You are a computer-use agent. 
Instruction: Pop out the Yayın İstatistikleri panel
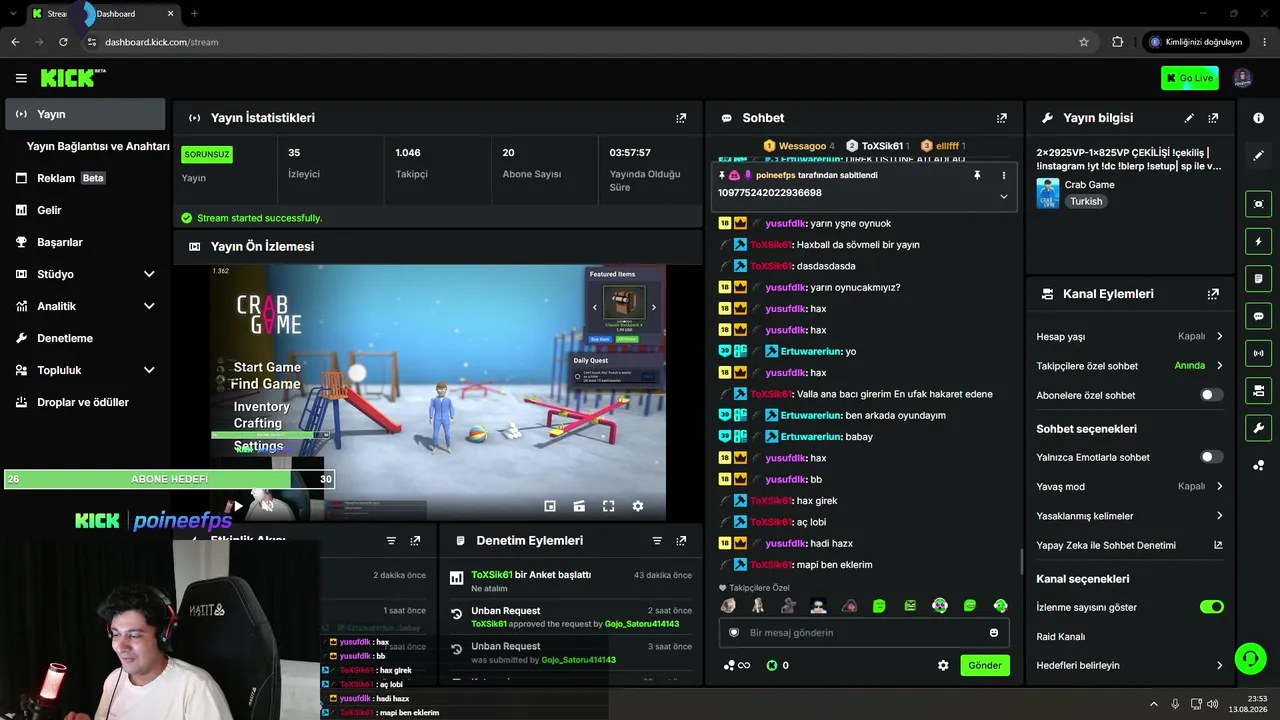(681, 118)
